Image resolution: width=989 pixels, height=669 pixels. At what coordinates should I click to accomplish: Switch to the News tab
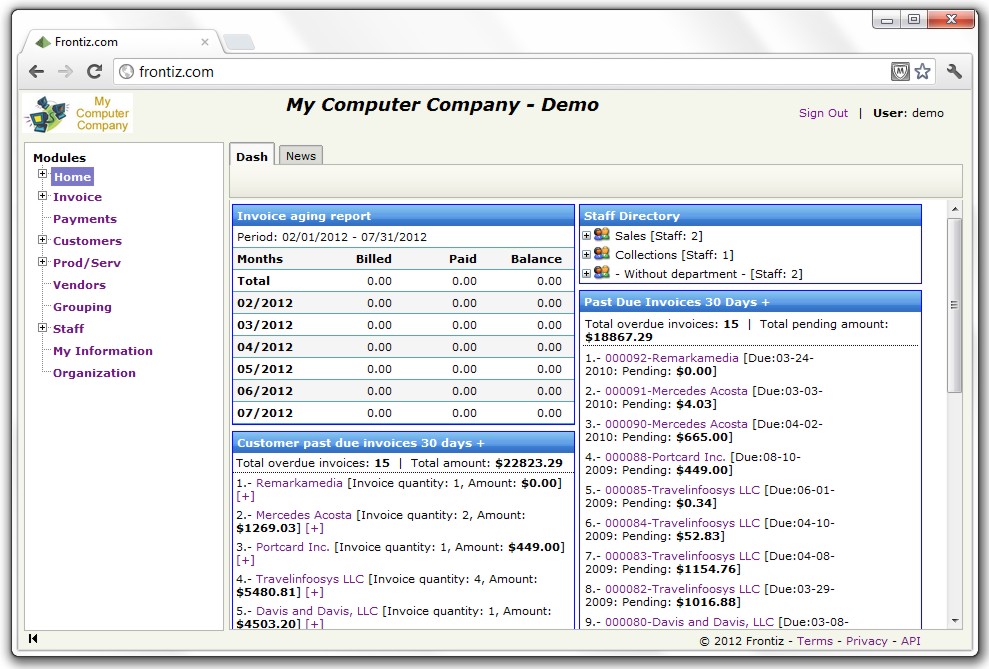coord(300,156)
